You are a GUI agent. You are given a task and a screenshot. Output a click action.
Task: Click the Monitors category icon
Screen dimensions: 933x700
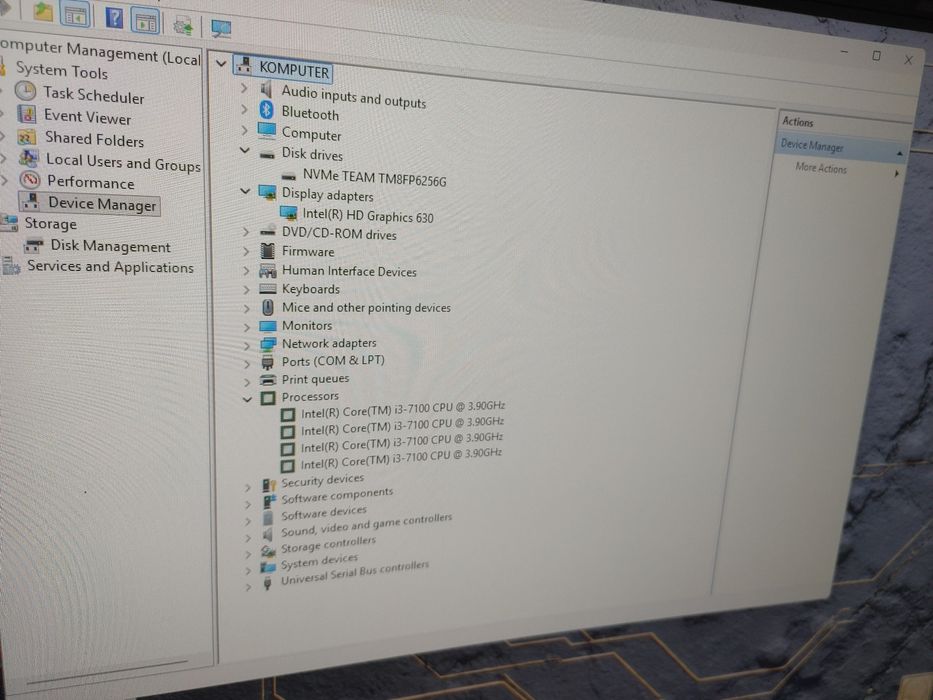pos(268,326)
